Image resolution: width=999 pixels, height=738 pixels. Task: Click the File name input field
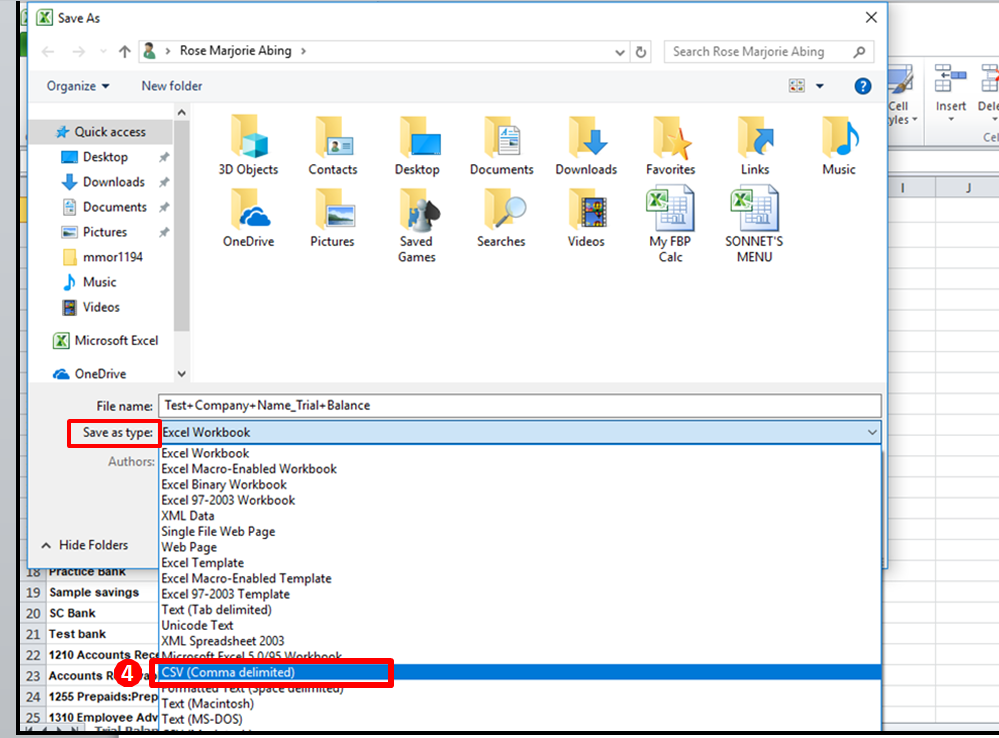[x=520, y=406]
